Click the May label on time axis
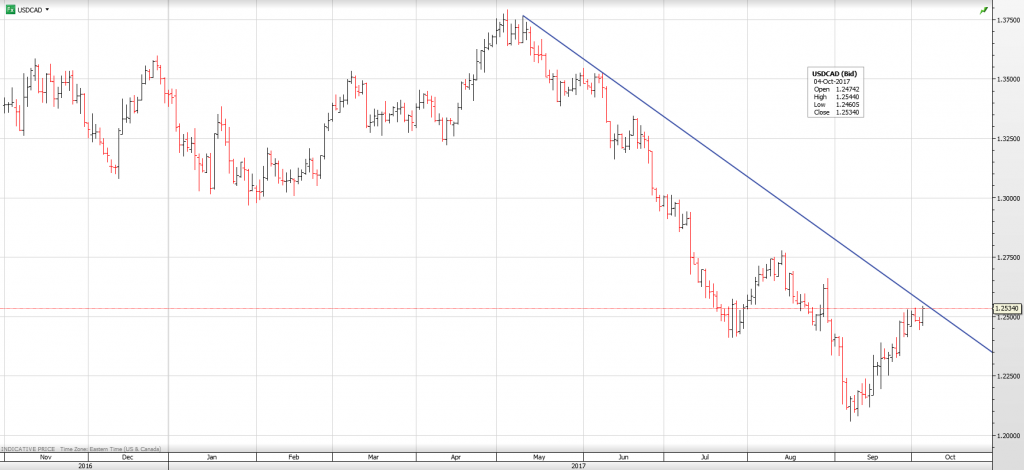 pyautogui.click(x=538, y=457)
